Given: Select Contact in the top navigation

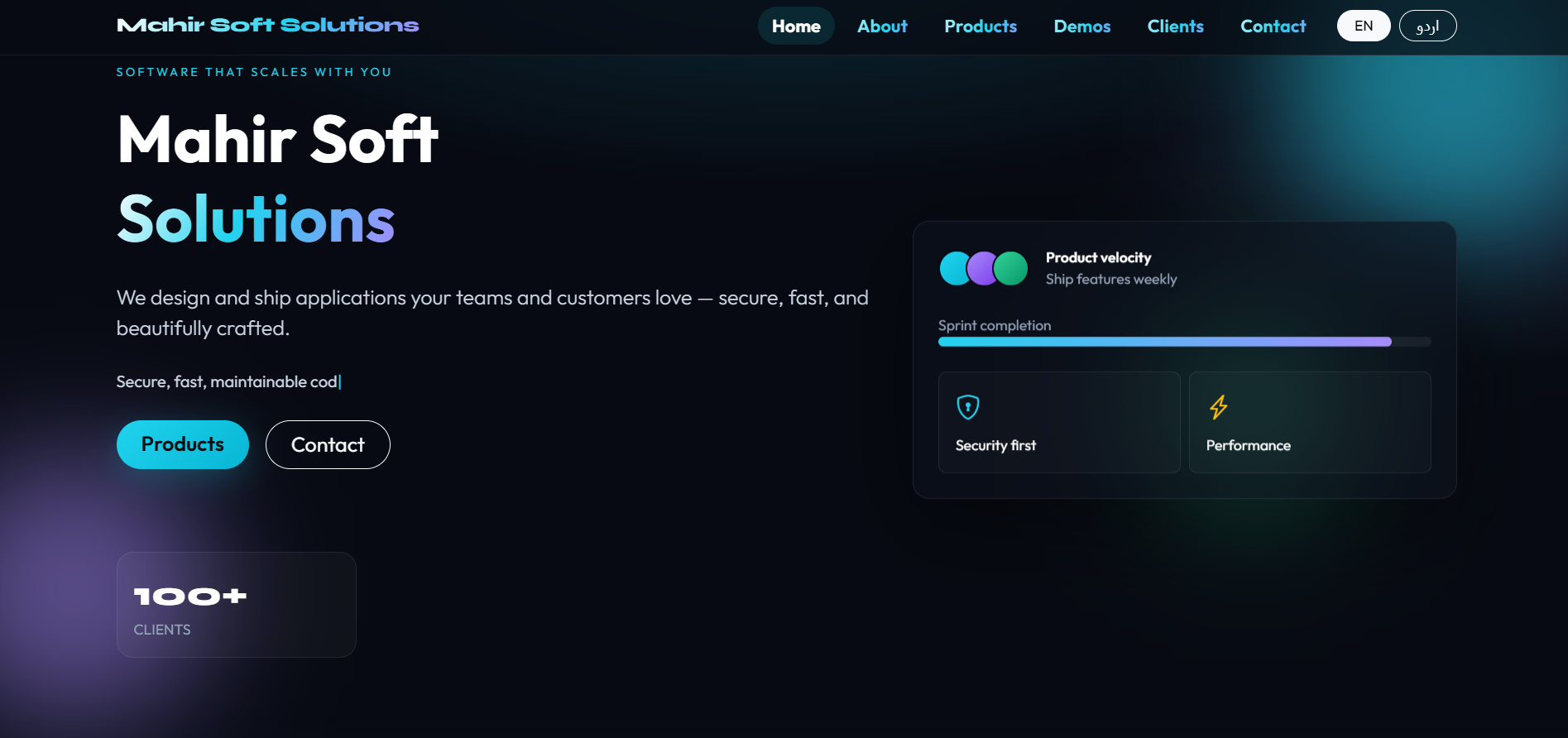Looking at the screenshot, I should [x=1273, y=26].
